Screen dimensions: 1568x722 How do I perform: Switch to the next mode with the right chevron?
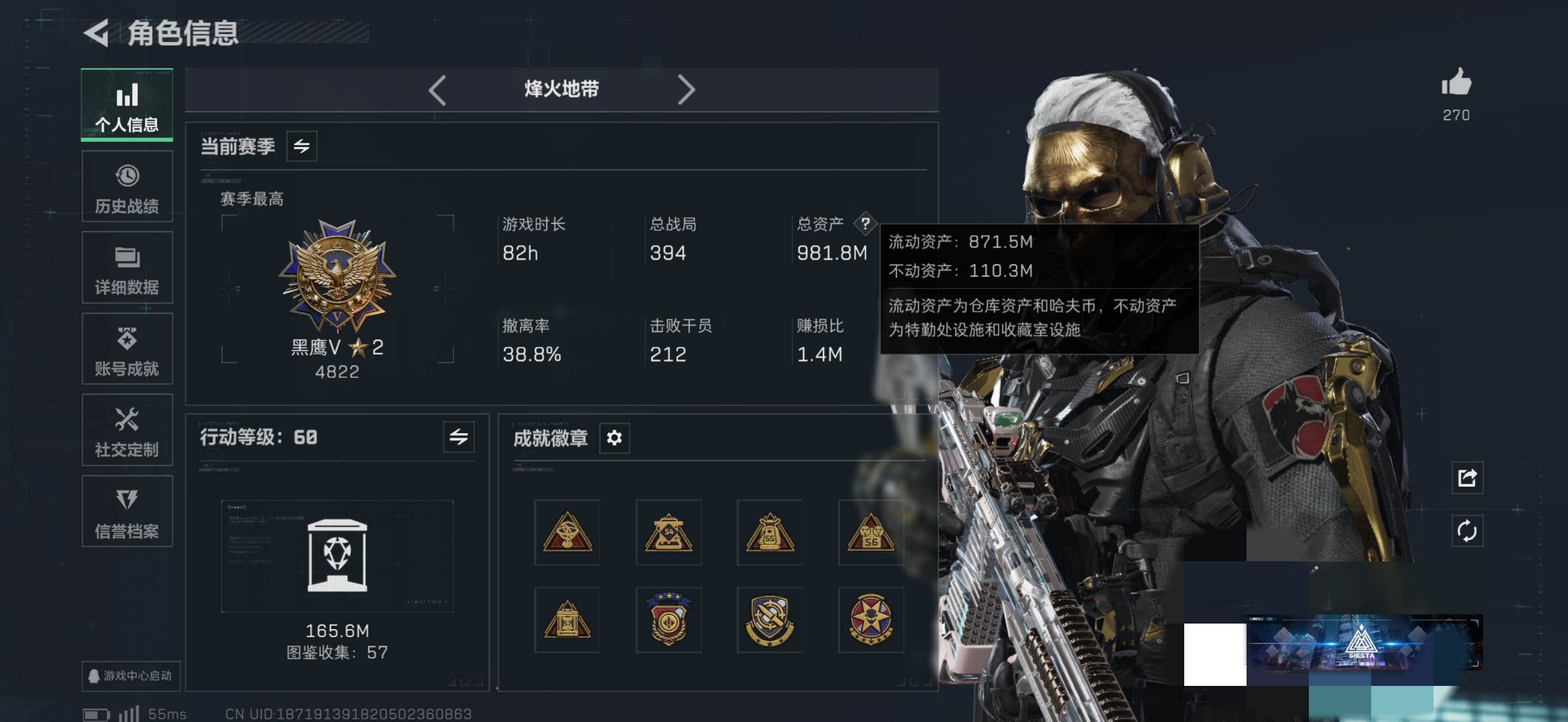tap(686, 90)
